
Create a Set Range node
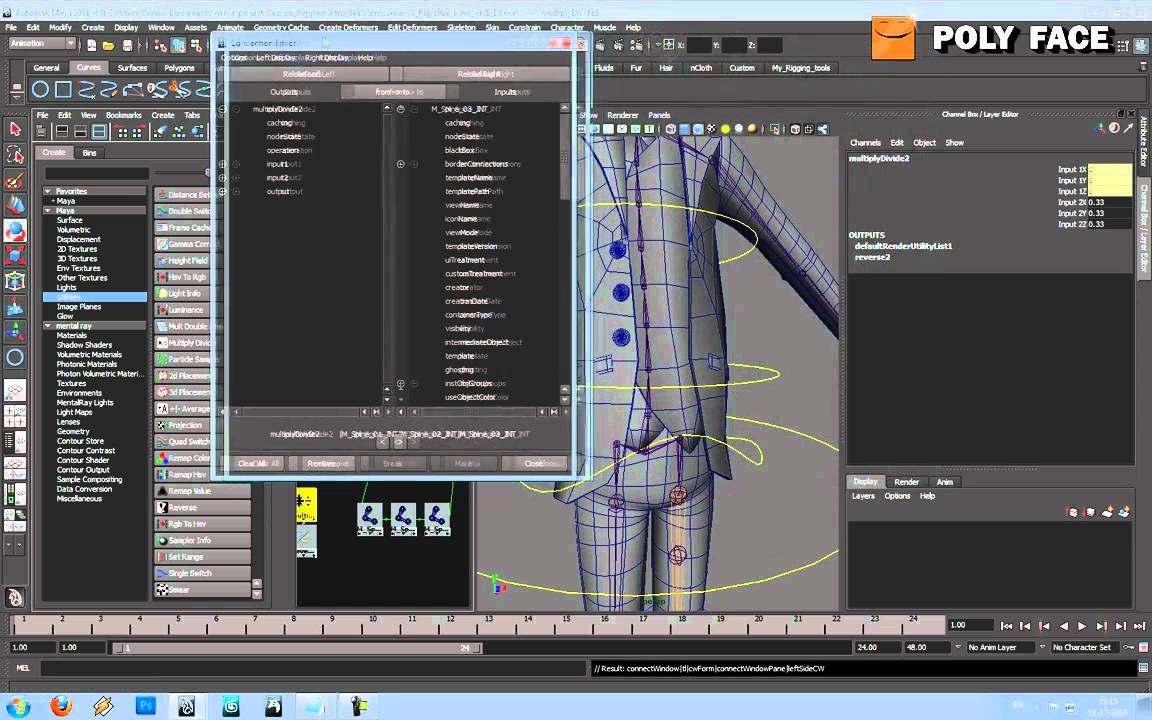[x=203, y=557]
